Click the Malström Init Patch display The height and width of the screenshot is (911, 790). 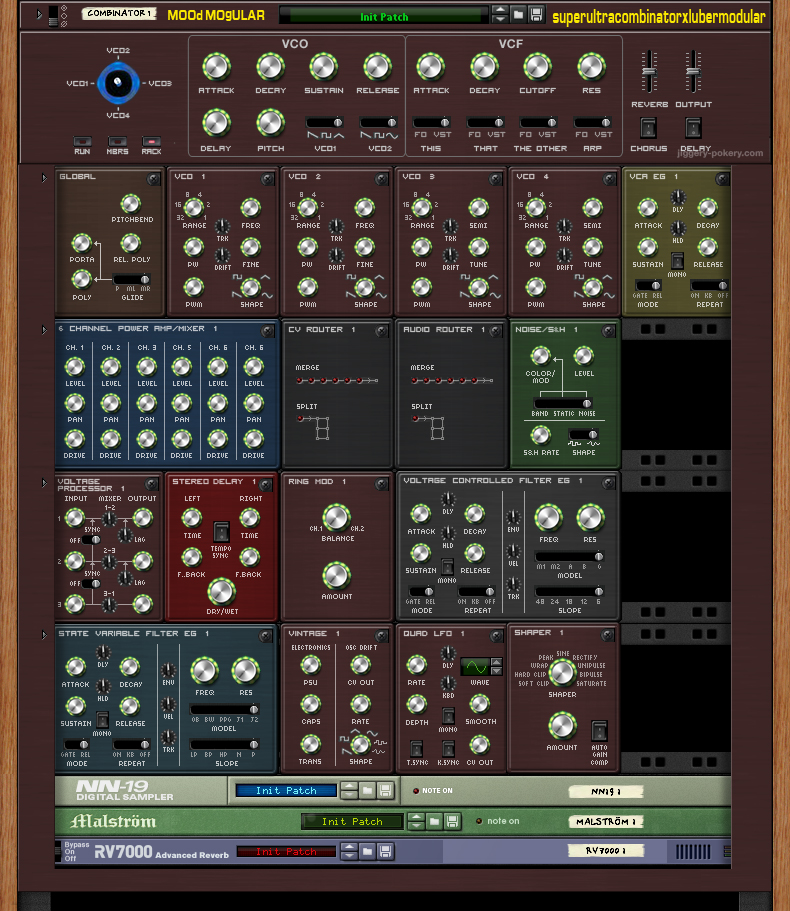point(352,822)
